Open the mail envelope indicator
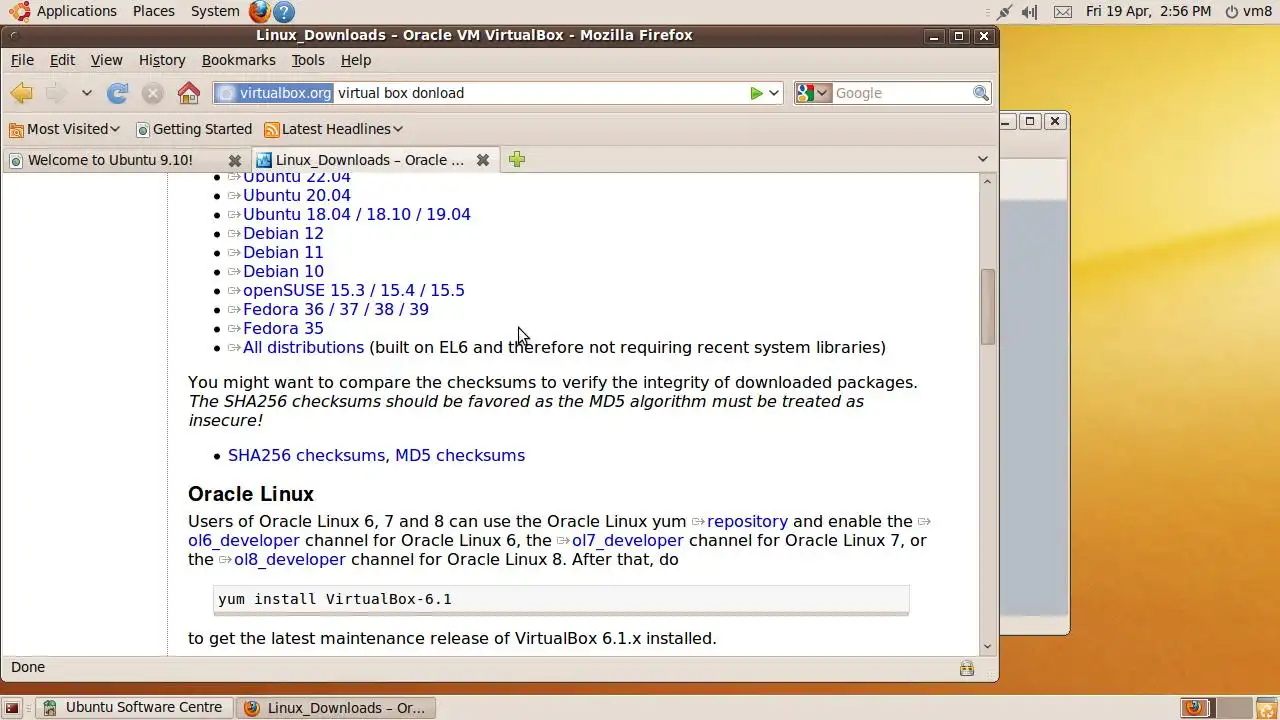The image size is (1280, 720). tap(1063, 12)
